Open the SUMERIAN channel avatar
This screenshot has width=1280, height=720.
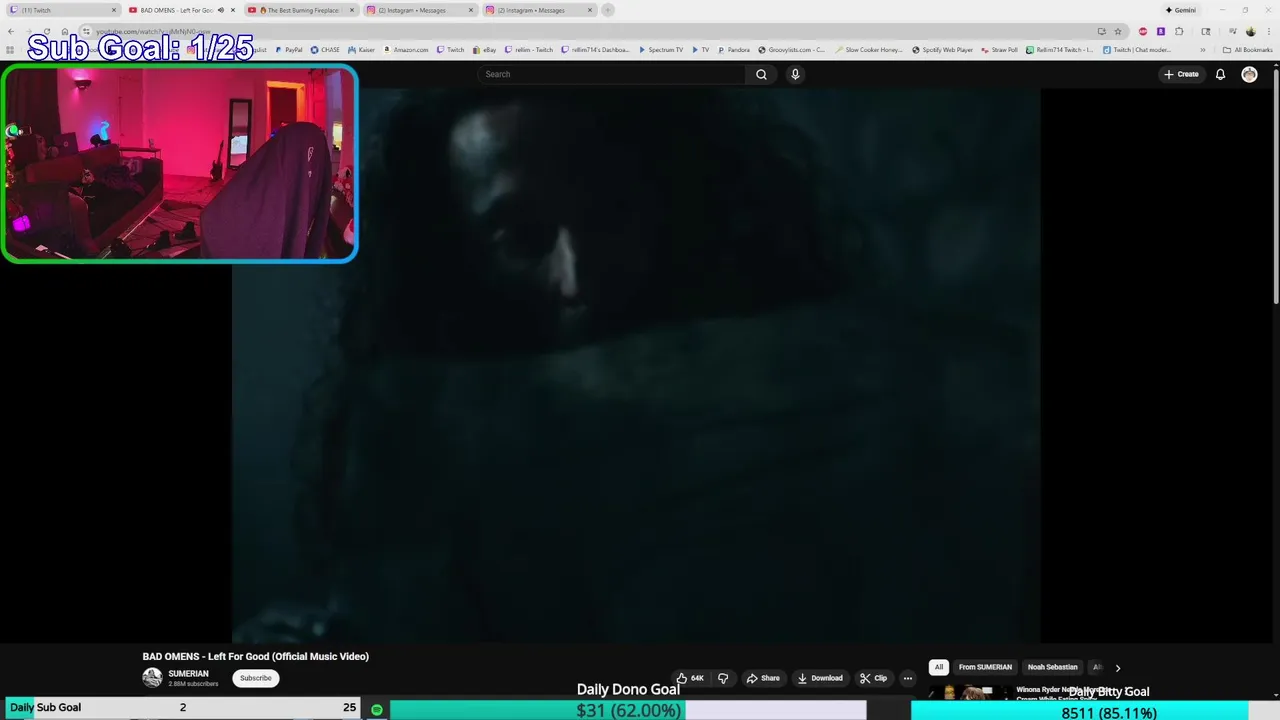[152, 678]
